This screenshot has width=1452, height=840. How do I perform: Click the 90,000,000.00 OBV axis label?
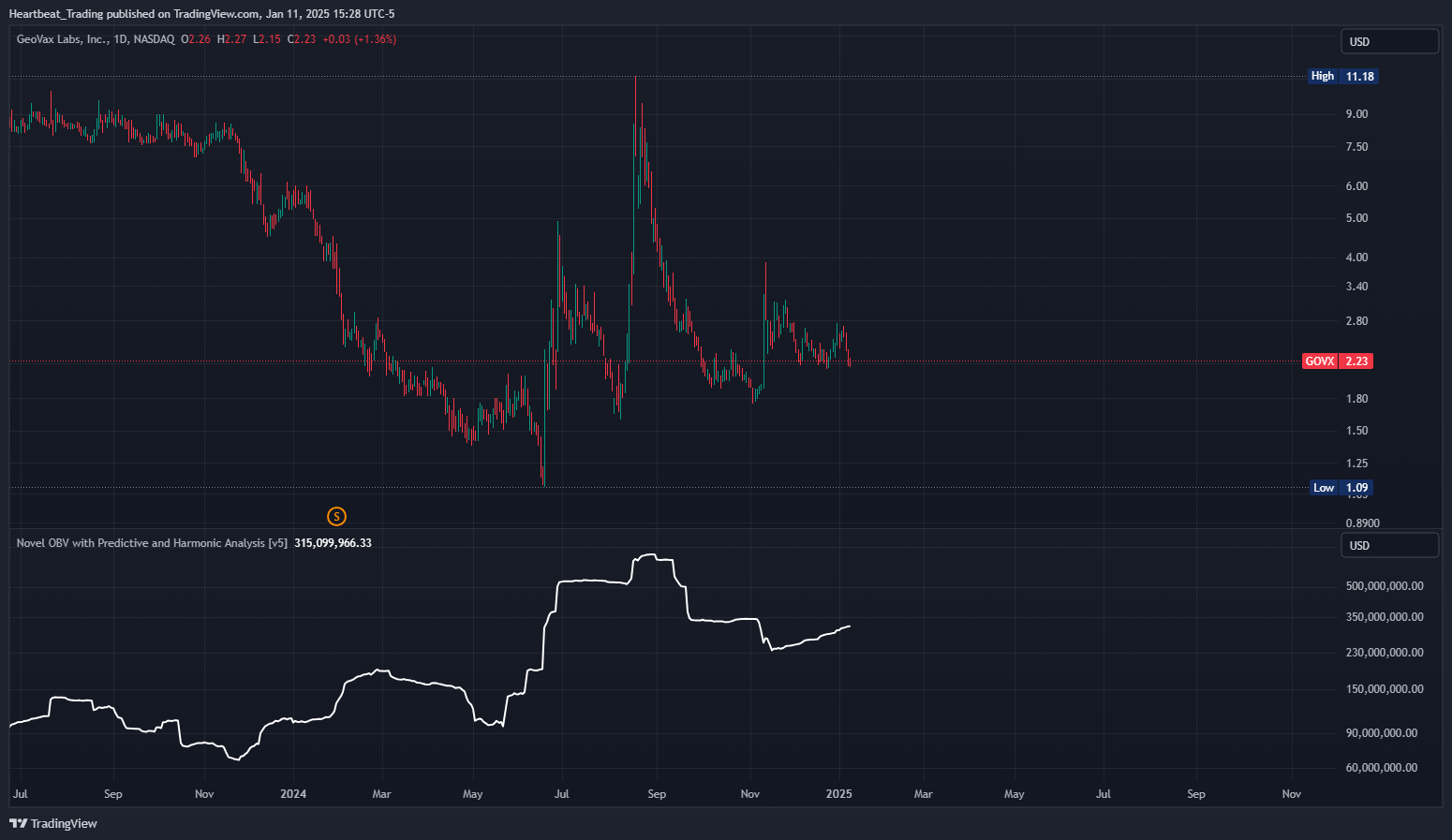click(1382, 733)
